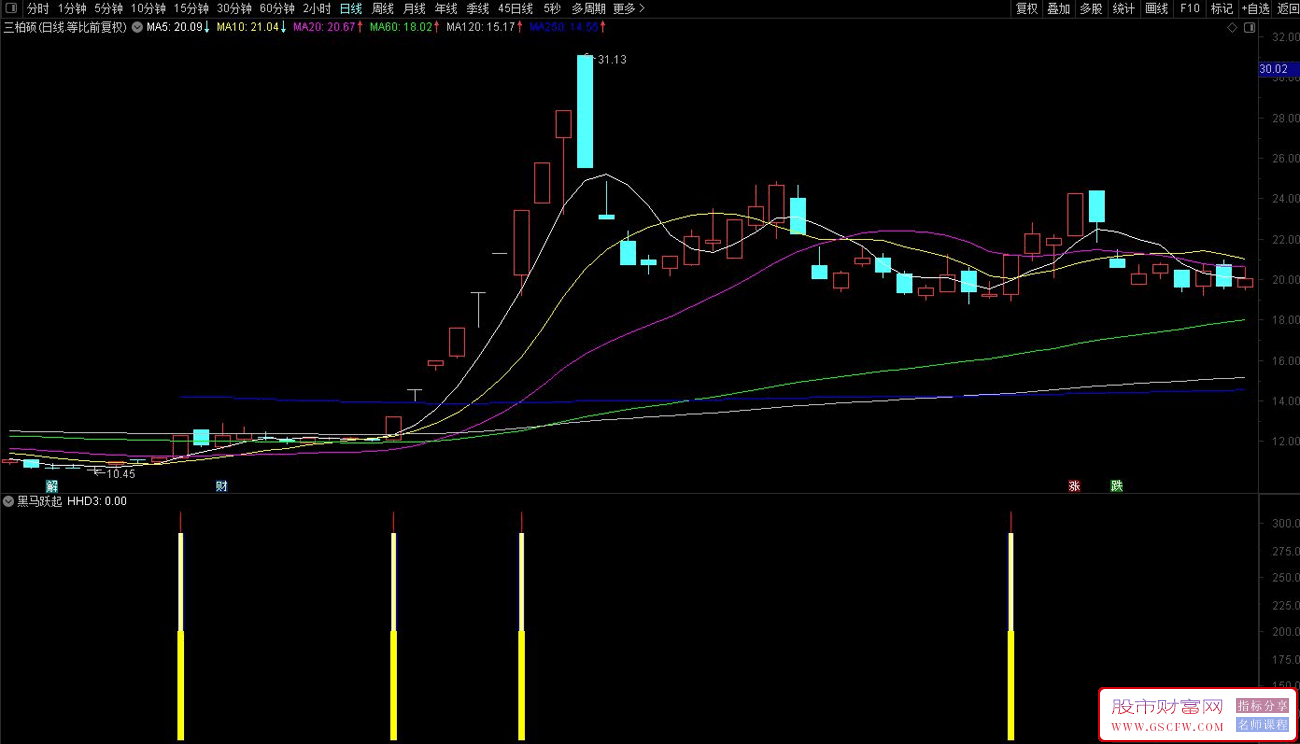Screen dimensions: 1300x744
Task: Click the tall cyan candle at peak
Action: pyautogui.click(x=585, y=111)
